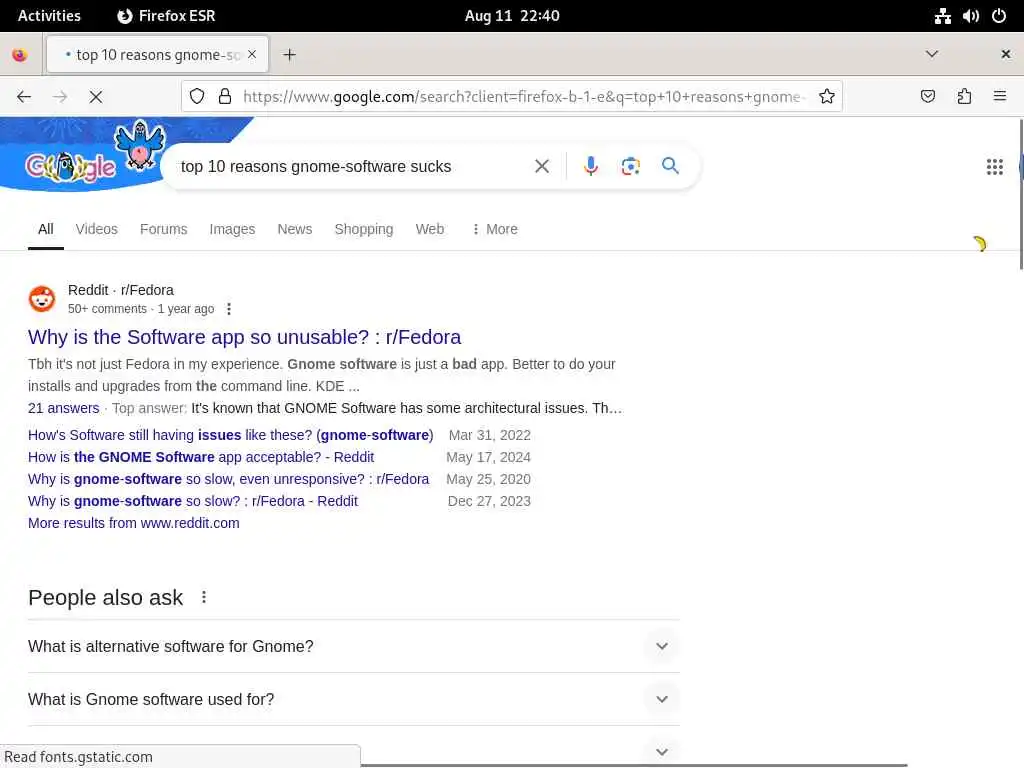This screenshot has height=768, width=1024.
Task: Open Save to Pocket
Action: tap(927, 97)
